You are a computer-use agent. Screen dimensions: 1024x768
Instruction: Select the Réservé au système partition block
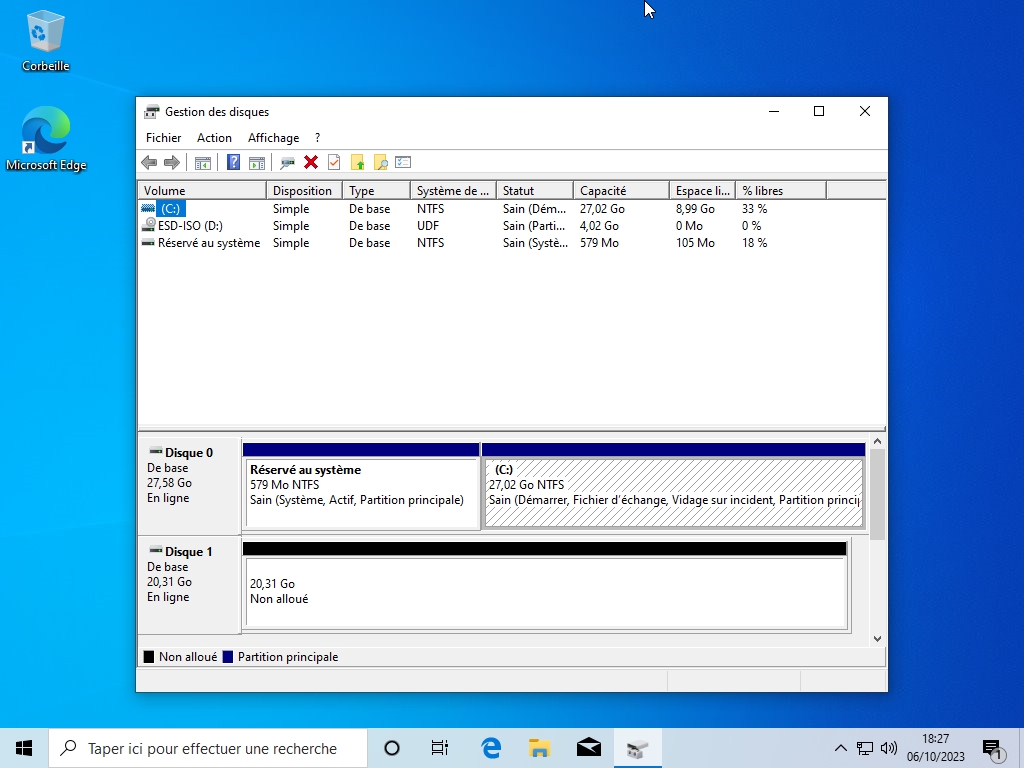pyautogui.click(x=361, y=492)
